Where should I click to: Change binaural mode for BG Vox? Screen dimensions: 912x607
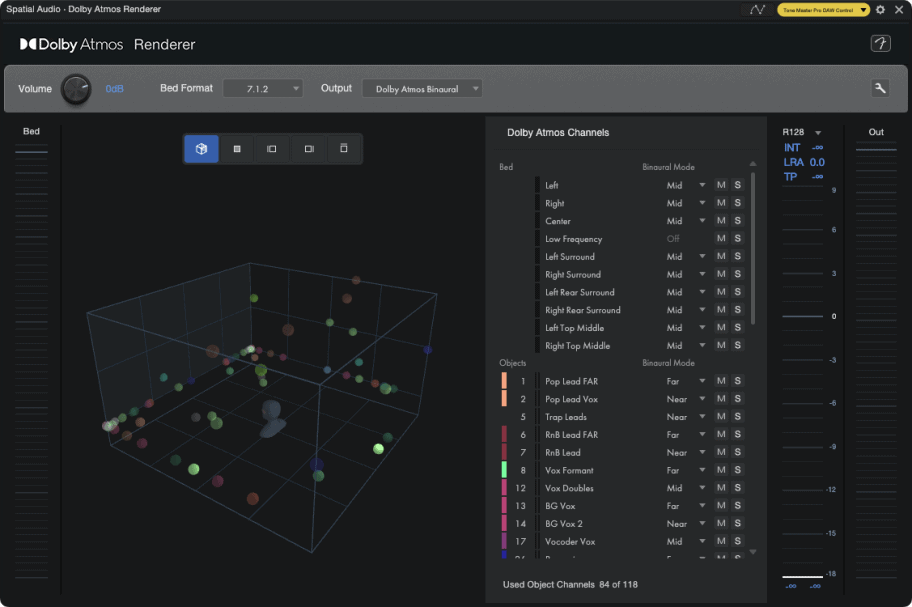tap(686, 506)
